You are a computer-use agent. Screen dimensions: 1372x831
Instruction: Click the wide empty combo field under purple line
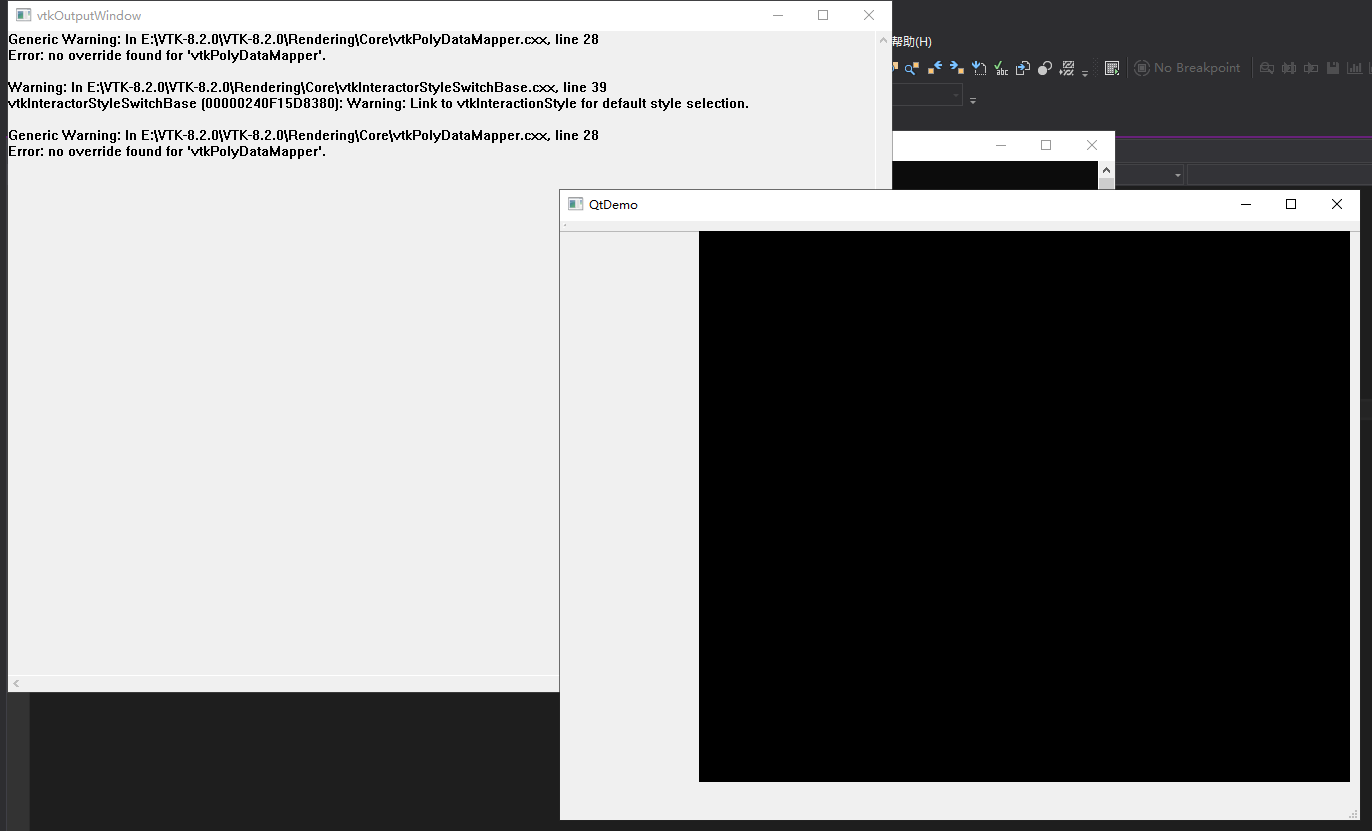pos(1279,175)
